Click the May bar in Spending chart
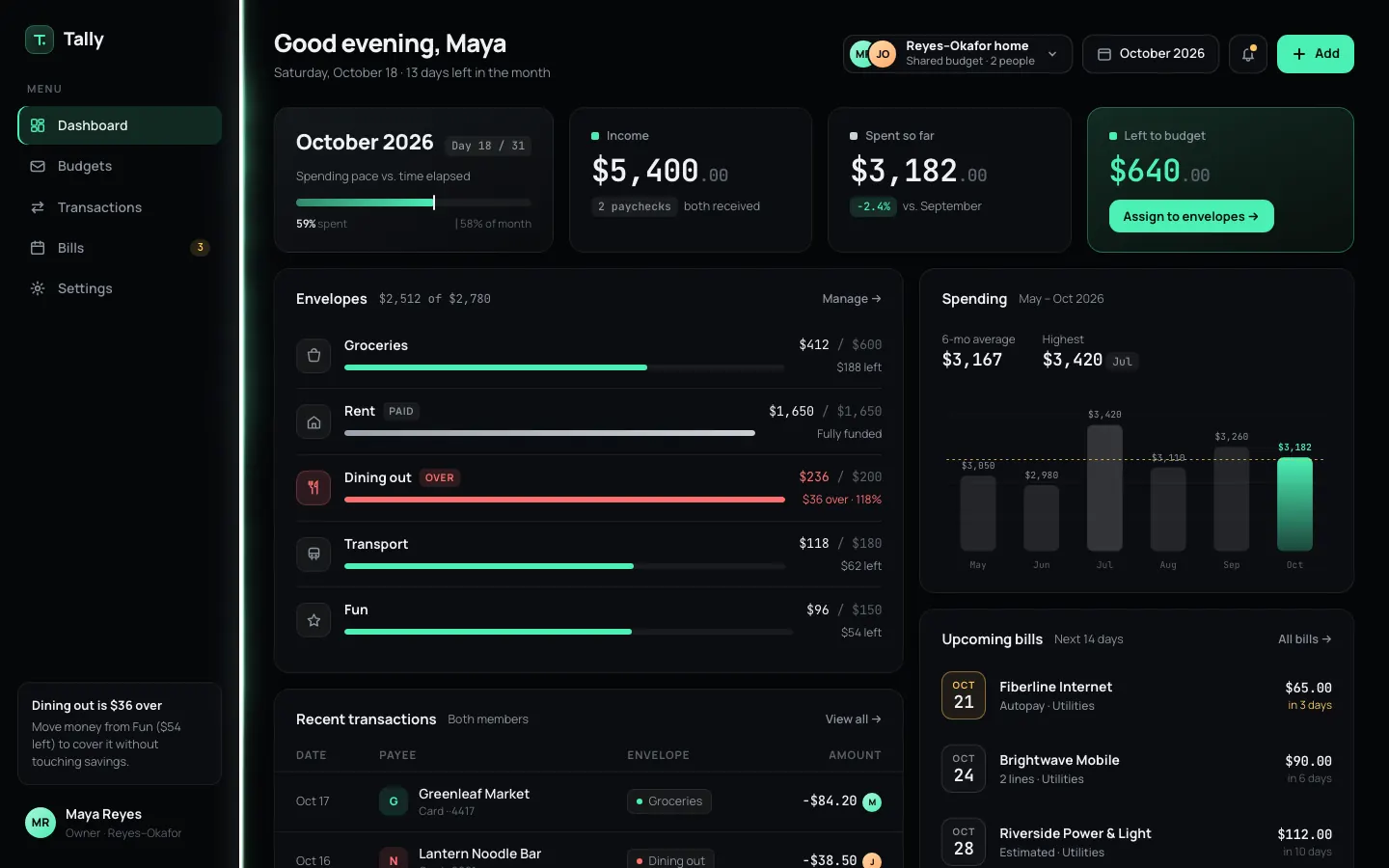The width and height of the screenshot is (1389, 868). 978,513
